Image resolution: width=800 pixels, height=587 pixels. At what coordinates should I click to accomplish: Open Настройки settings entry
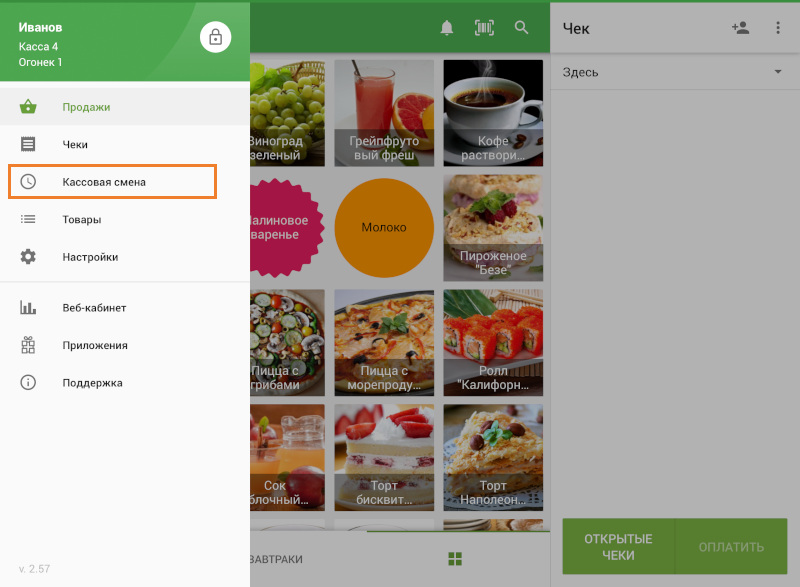click(90, 257)
